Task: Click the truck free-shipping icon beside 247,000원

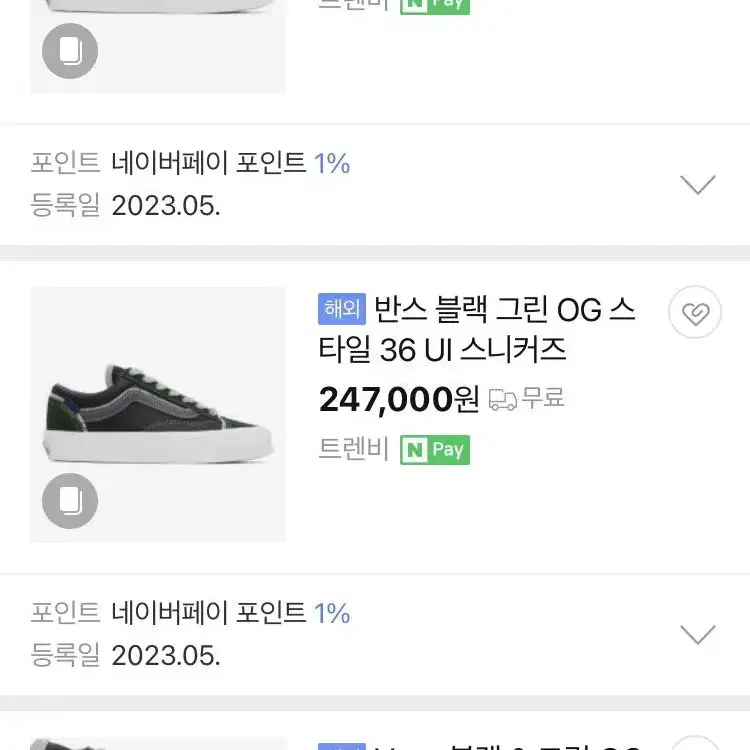Action: (502, 400)
